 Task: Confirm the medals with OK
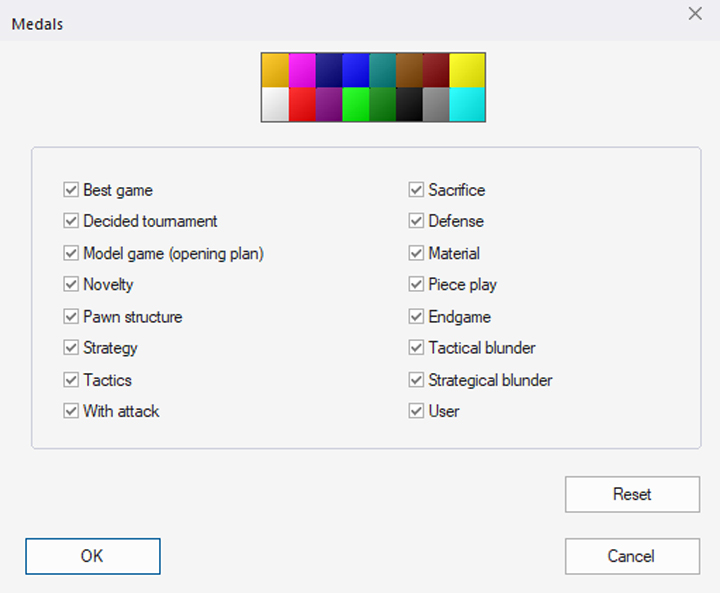(92, 556)
